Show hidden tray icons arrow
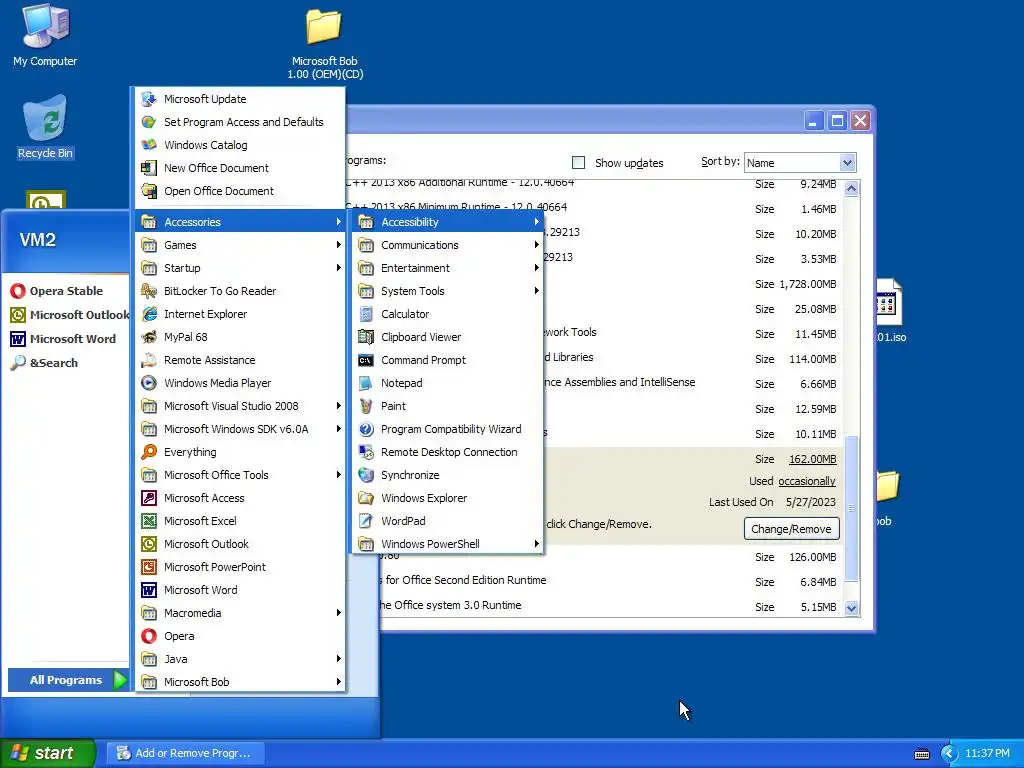Image resolution: width=1024 pixels, height=768 pixels. tap(949, 754)
